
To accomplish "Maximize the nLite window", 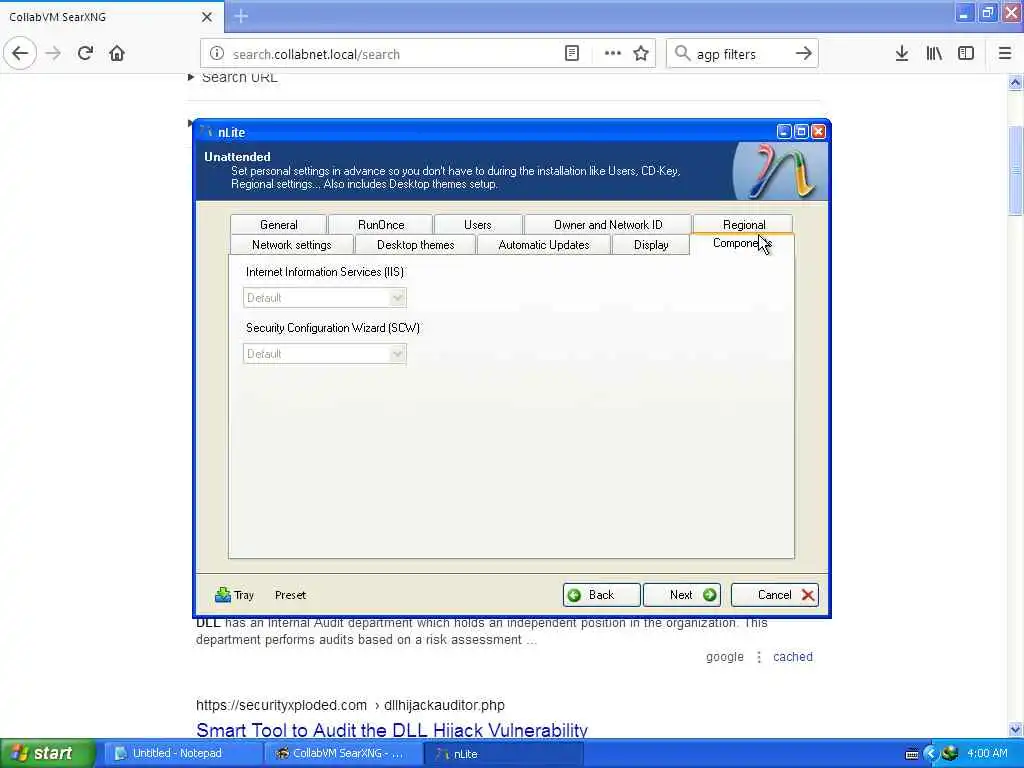I will [x=801, y=132].
